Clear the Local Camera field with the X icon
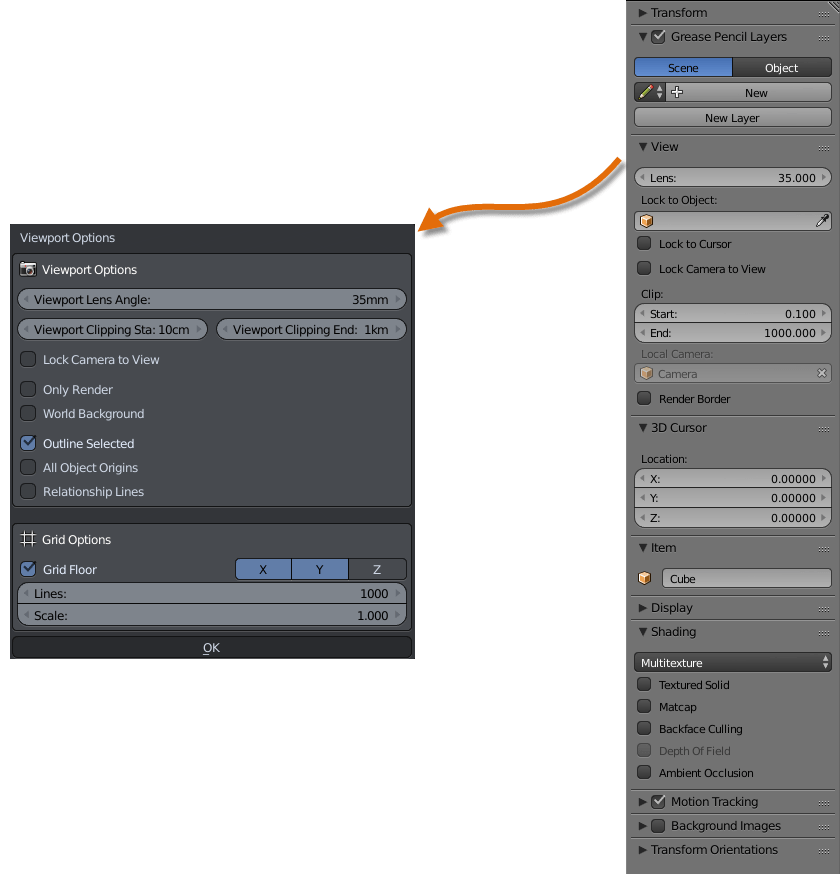Screen dimensions: 840x874 coord(823,373)
